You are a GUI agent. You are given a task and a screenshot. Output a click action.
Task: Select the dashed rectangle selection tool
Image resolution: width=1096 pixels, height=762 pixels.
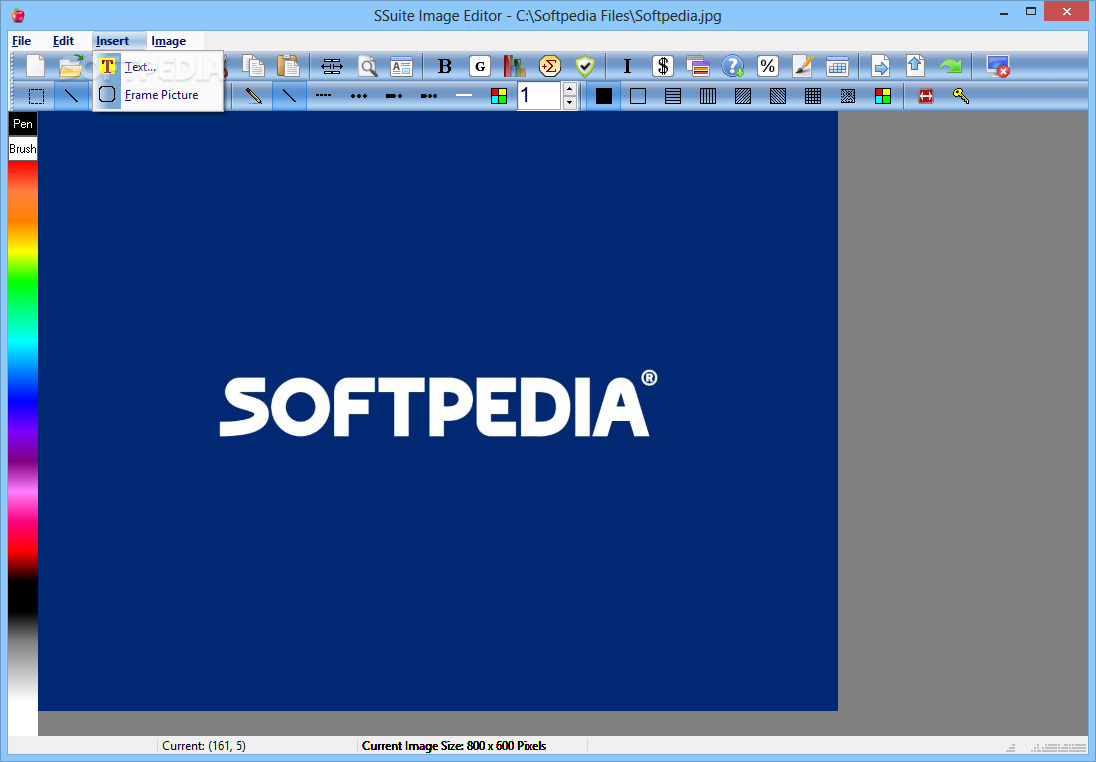pyautogui.click(x=36, y=96)
